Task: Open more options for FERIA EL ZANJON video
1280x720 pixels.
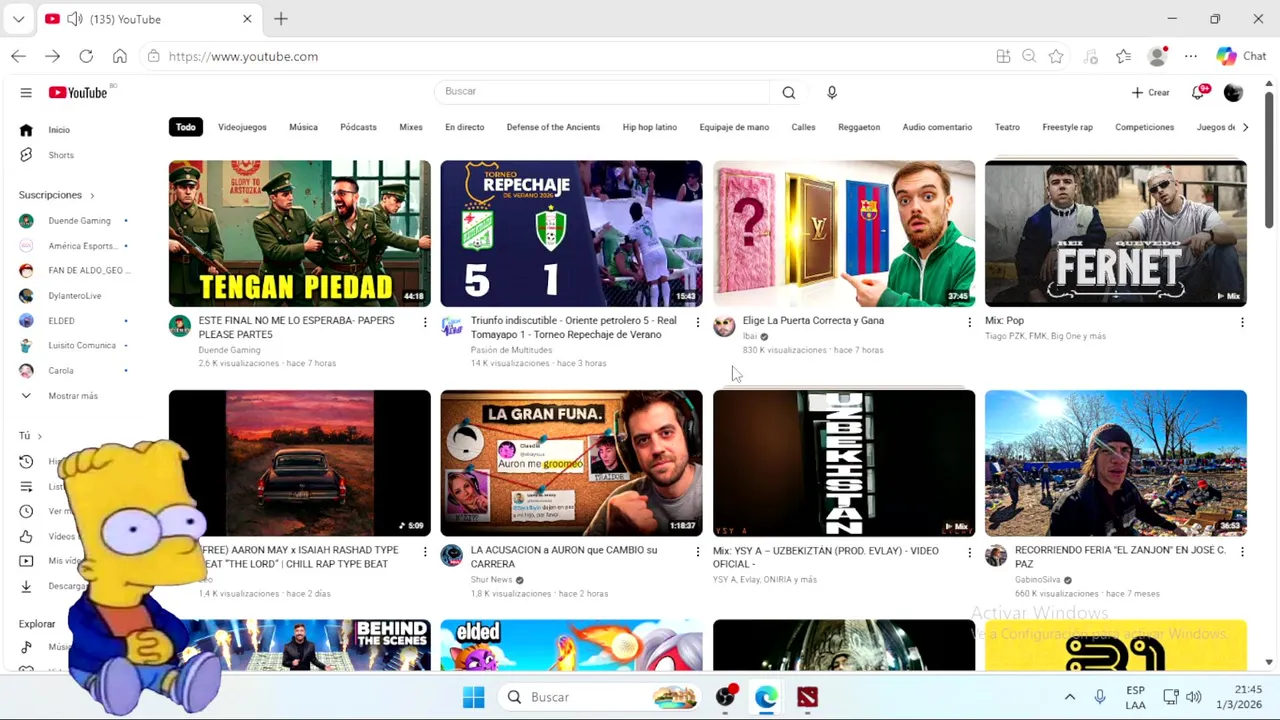Action: point(1242,552)
